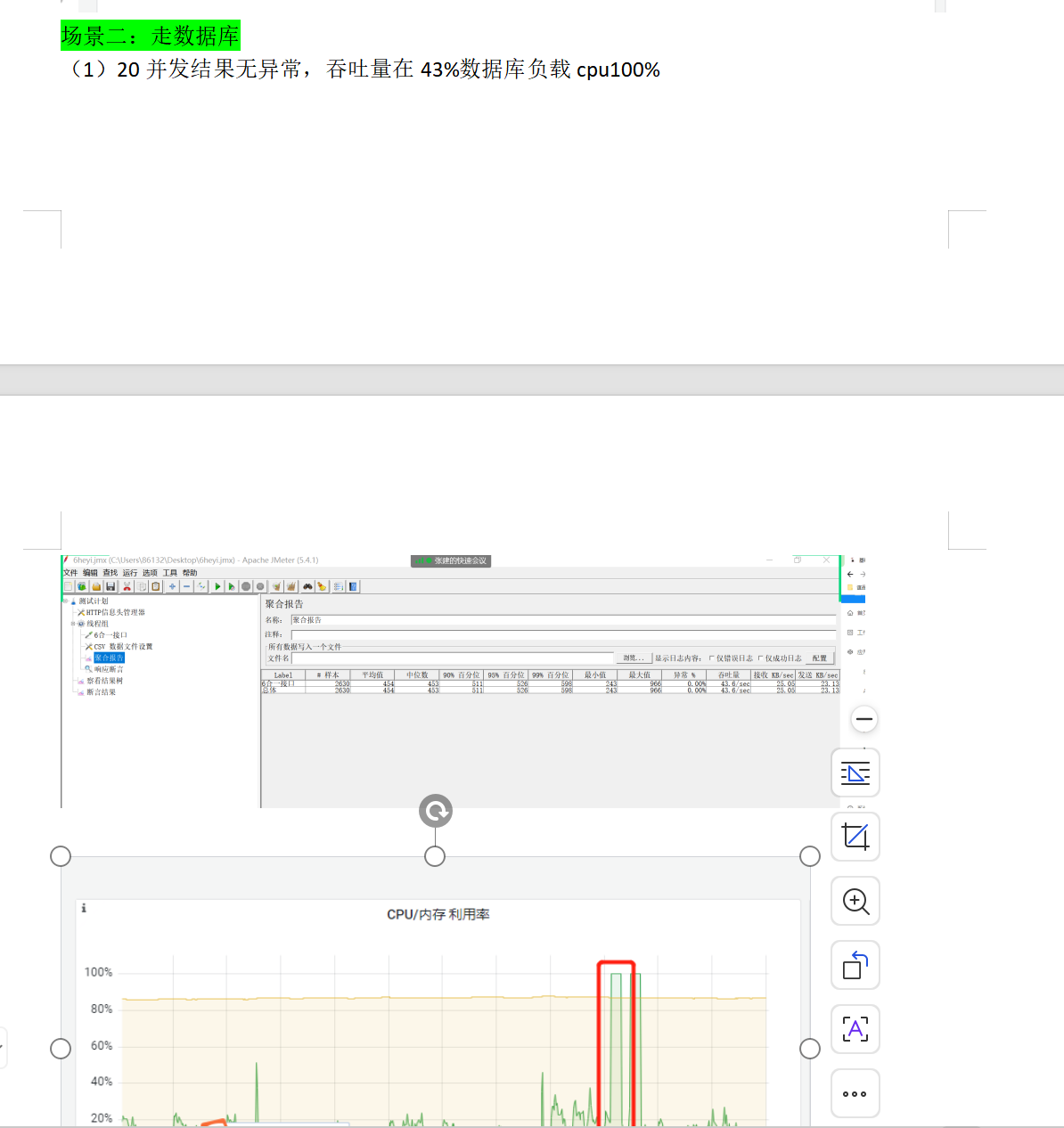Click the chart title CPU/内存 利用率

(438, 914)
